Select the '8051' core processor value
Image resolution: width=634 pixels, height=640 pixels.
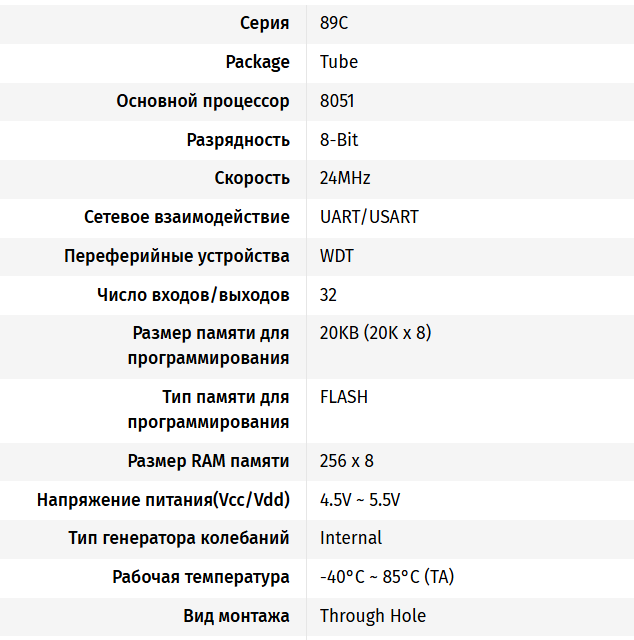point(337,101)
